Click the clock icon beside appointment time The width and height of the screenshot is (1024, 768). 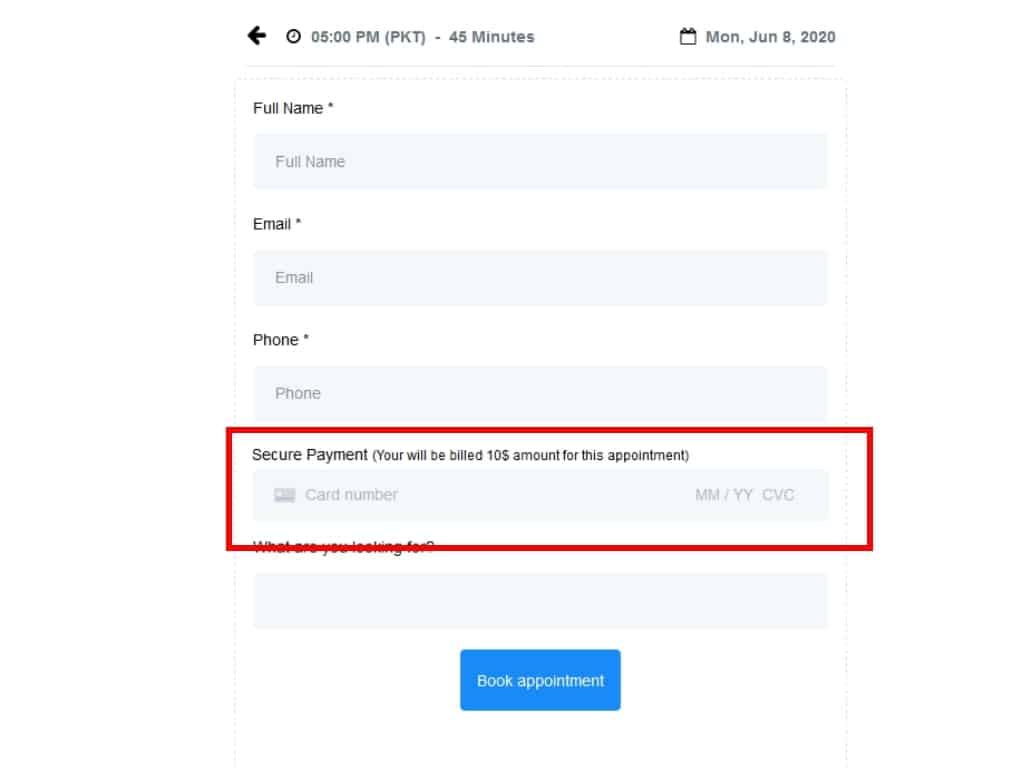293,37
